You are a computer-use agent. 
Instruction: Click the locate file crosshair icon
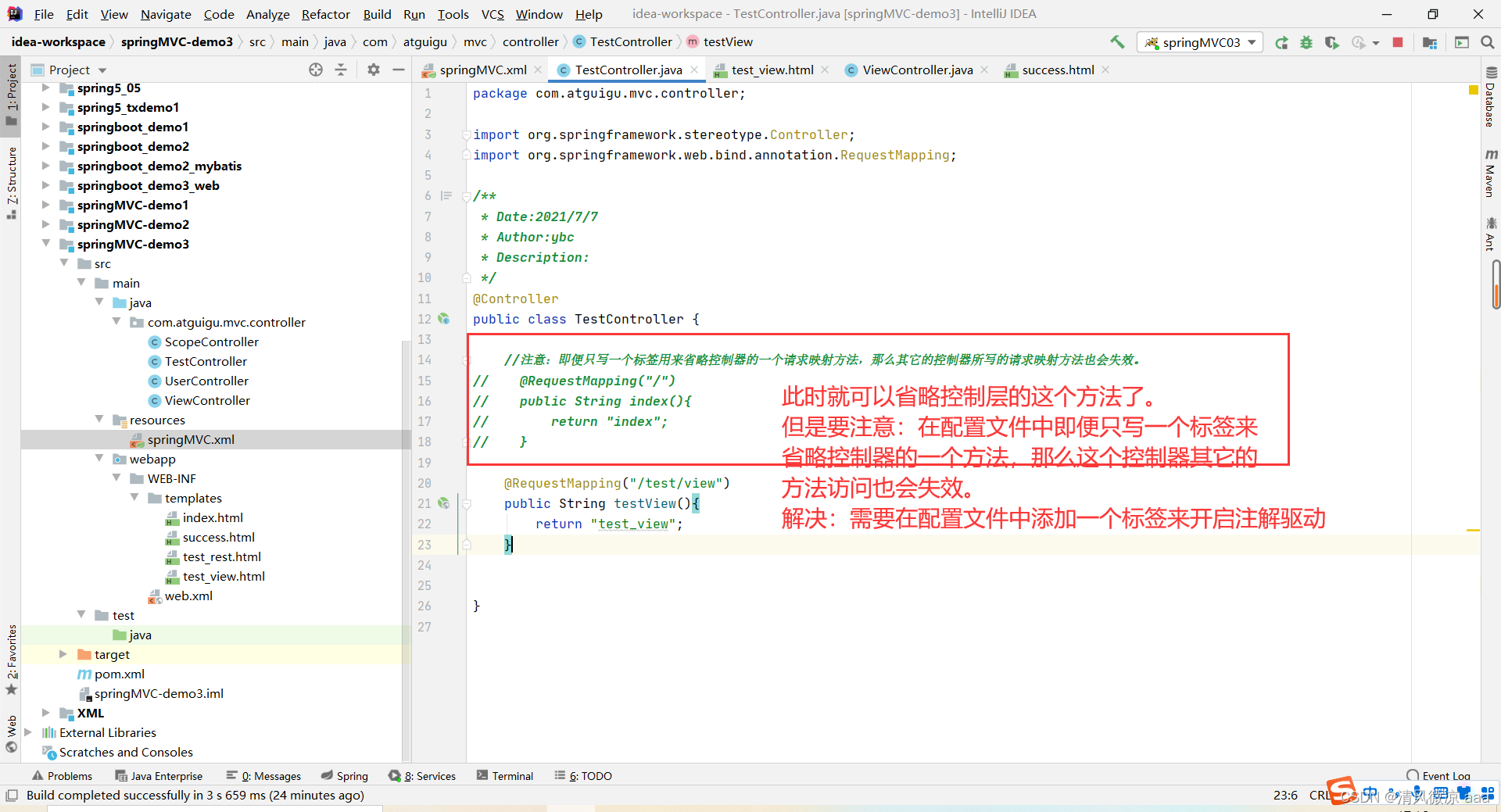click(x=316, y=70)
